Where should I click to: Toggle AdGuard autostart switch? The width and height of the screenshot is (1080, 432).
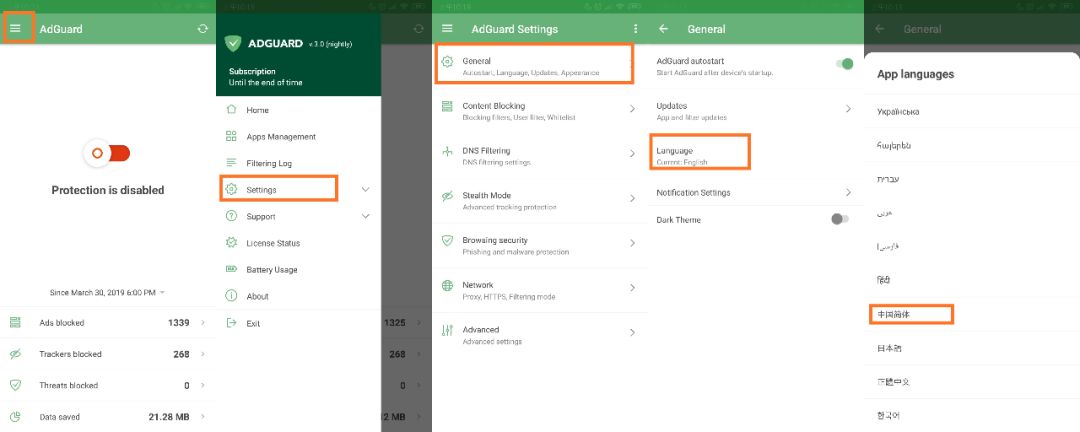pyautogui.click(x=844, y=64)
